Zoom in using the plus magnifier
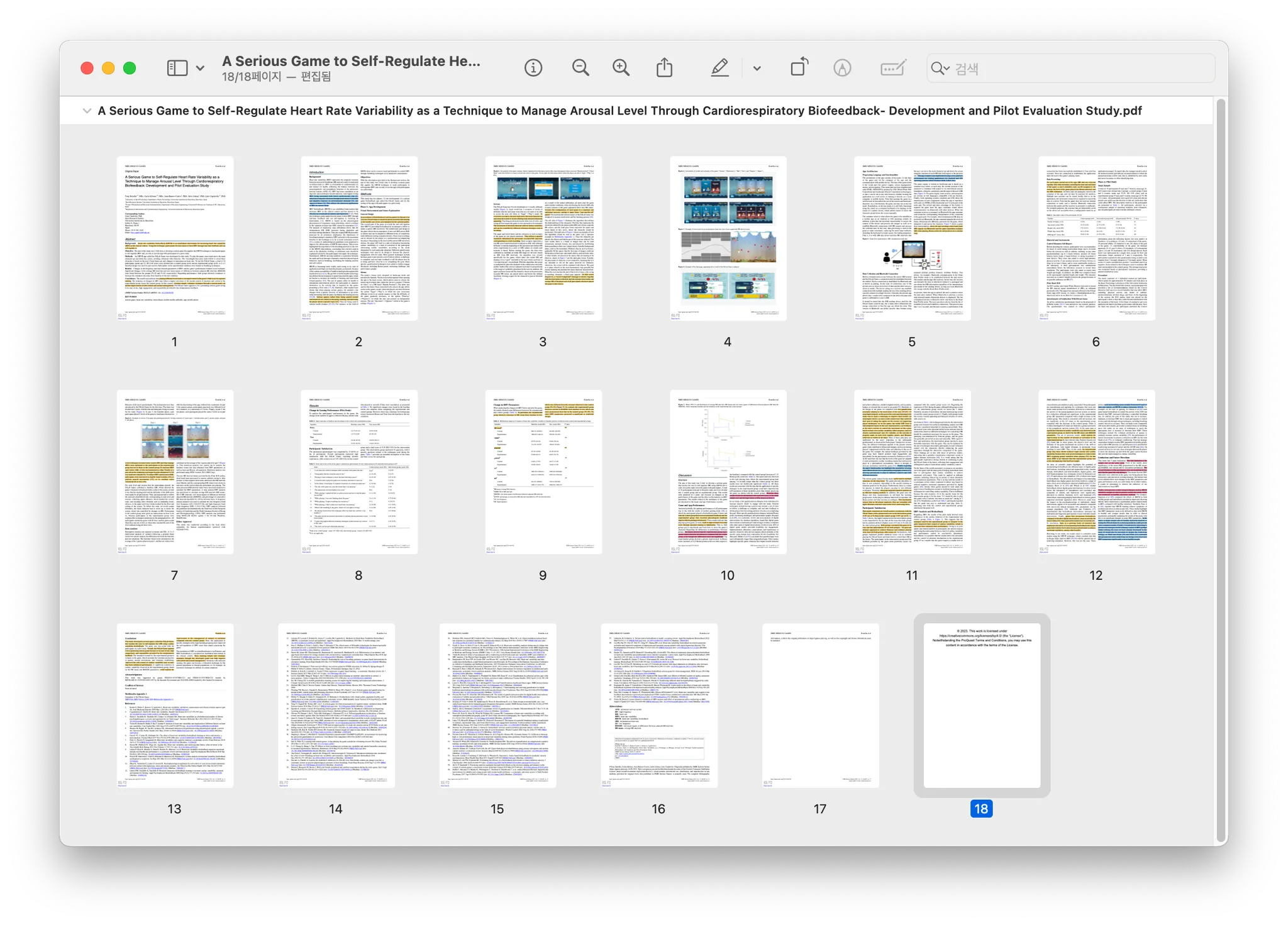1288x925 pixels. pos(621,68)
